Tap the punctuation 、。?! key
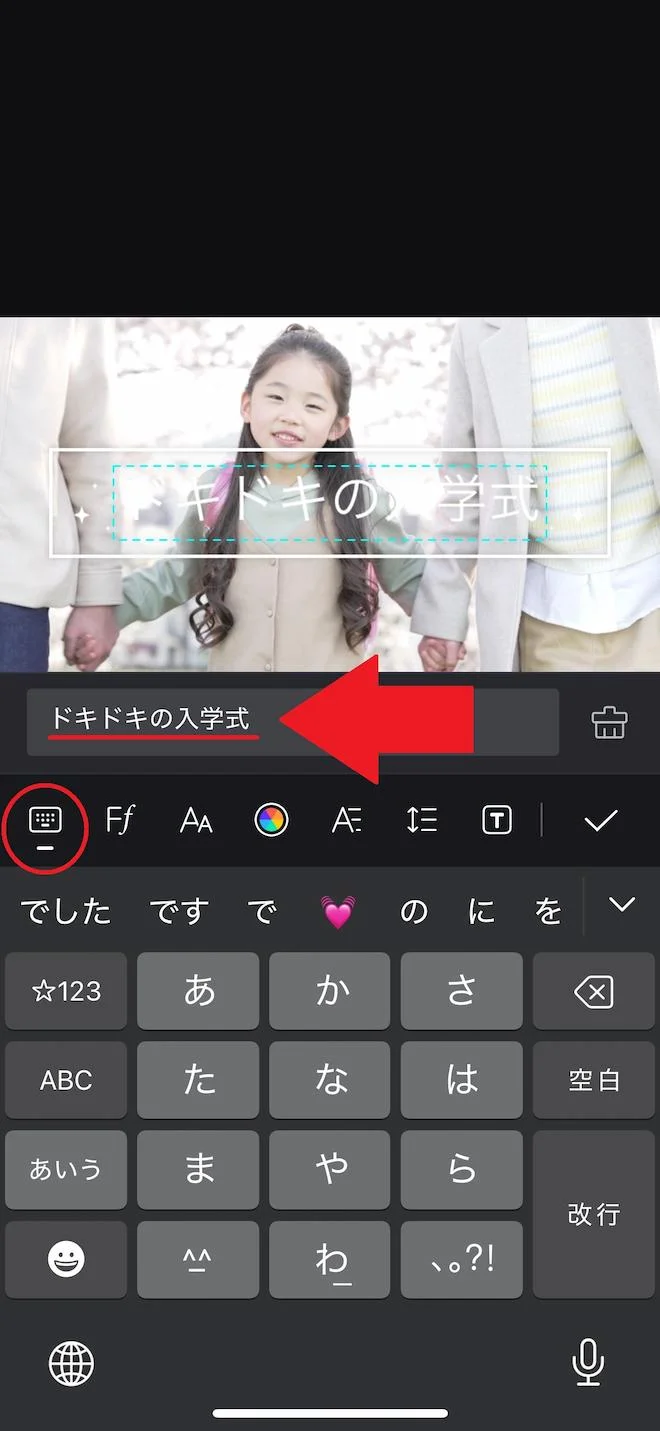The image size is (660, 1431). [462, 1260]
